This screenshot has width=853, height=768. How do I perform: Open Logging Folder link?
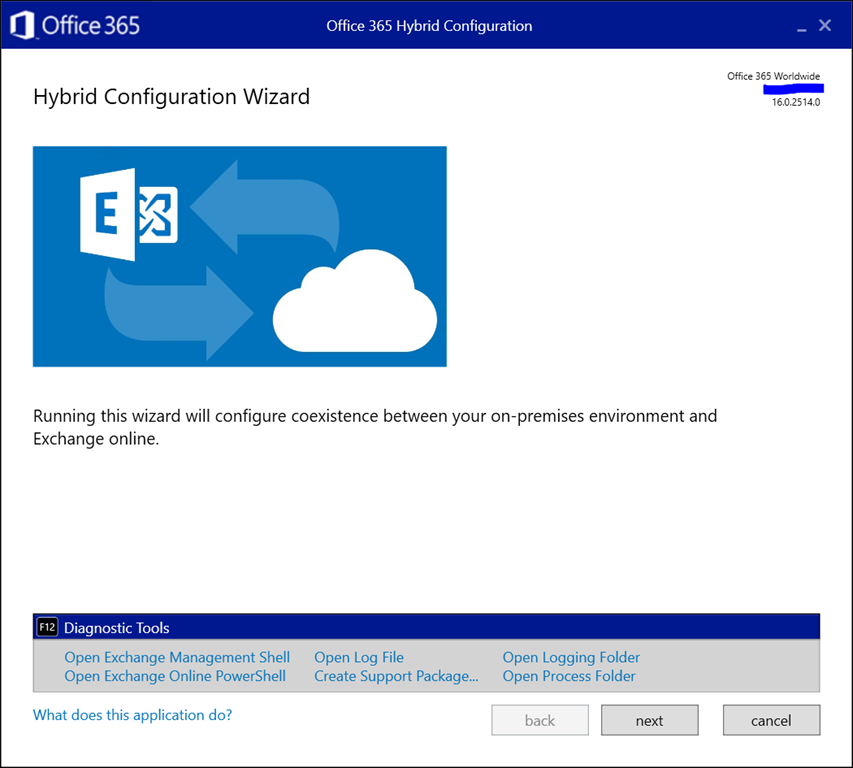571,657
